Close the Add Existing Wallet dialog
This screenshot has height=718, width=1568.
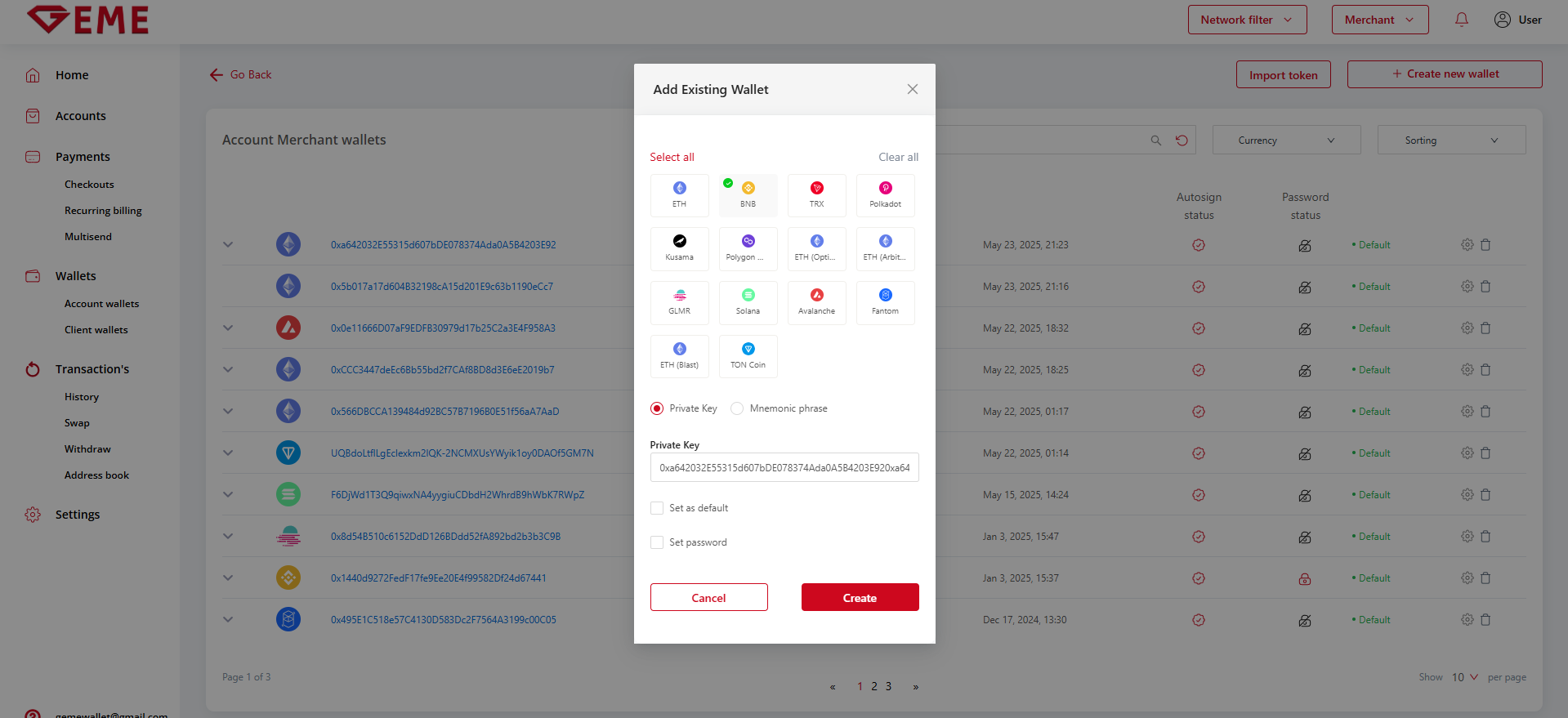point(913,89)
